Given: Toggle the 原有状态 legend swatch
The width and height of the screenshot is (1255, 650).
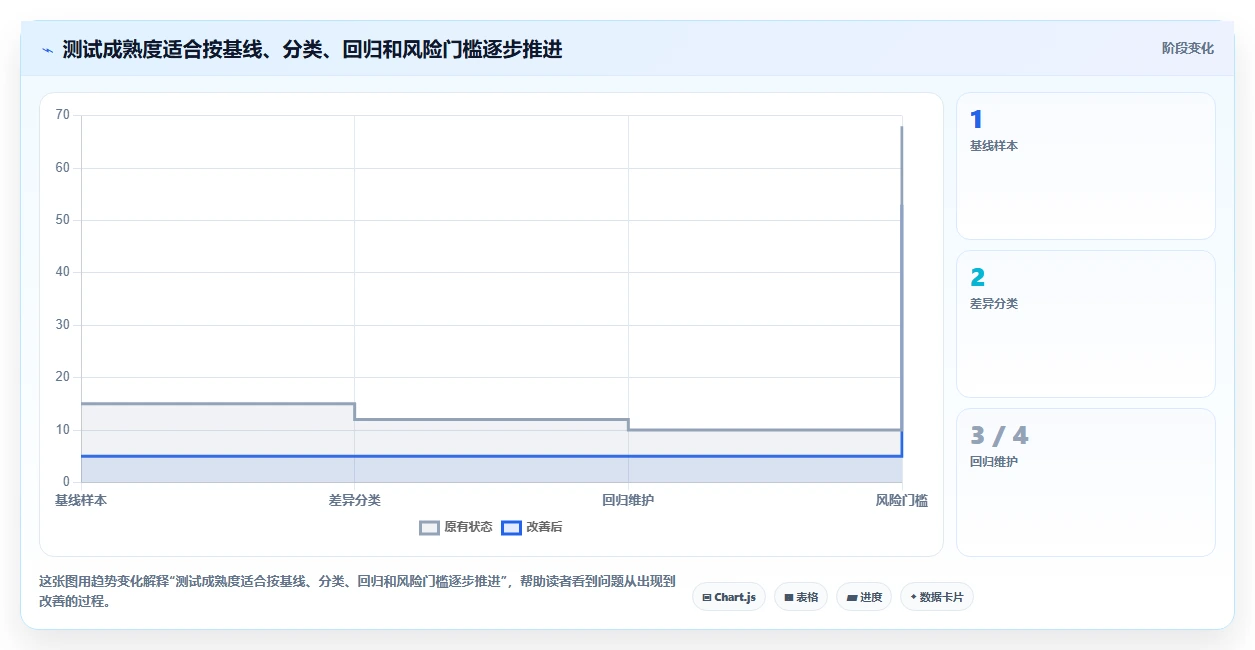Looking at the screenshot, I should tap(429, 528).
